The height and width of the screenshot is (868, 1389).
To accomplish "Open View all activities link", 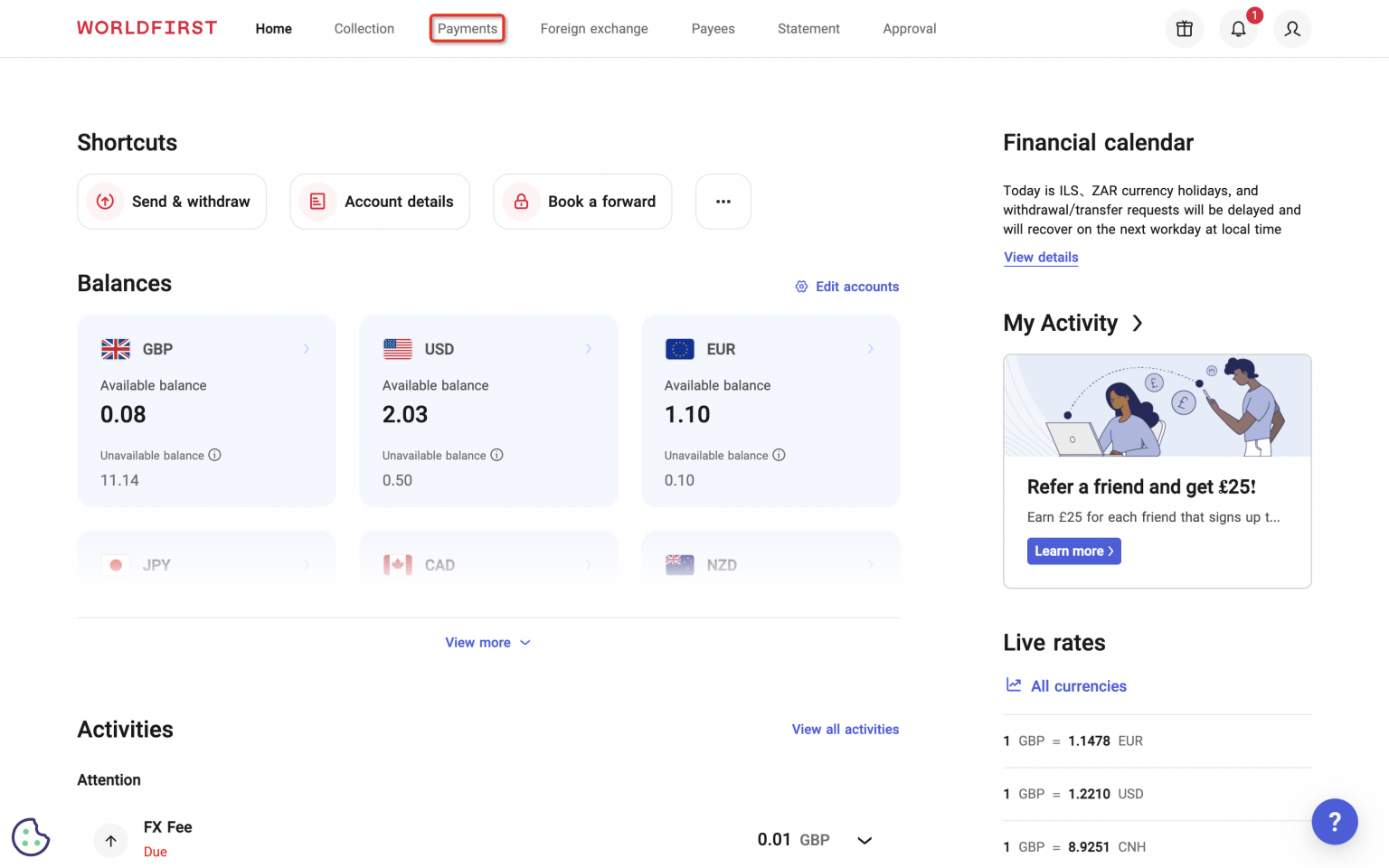I will click(845, 729).
